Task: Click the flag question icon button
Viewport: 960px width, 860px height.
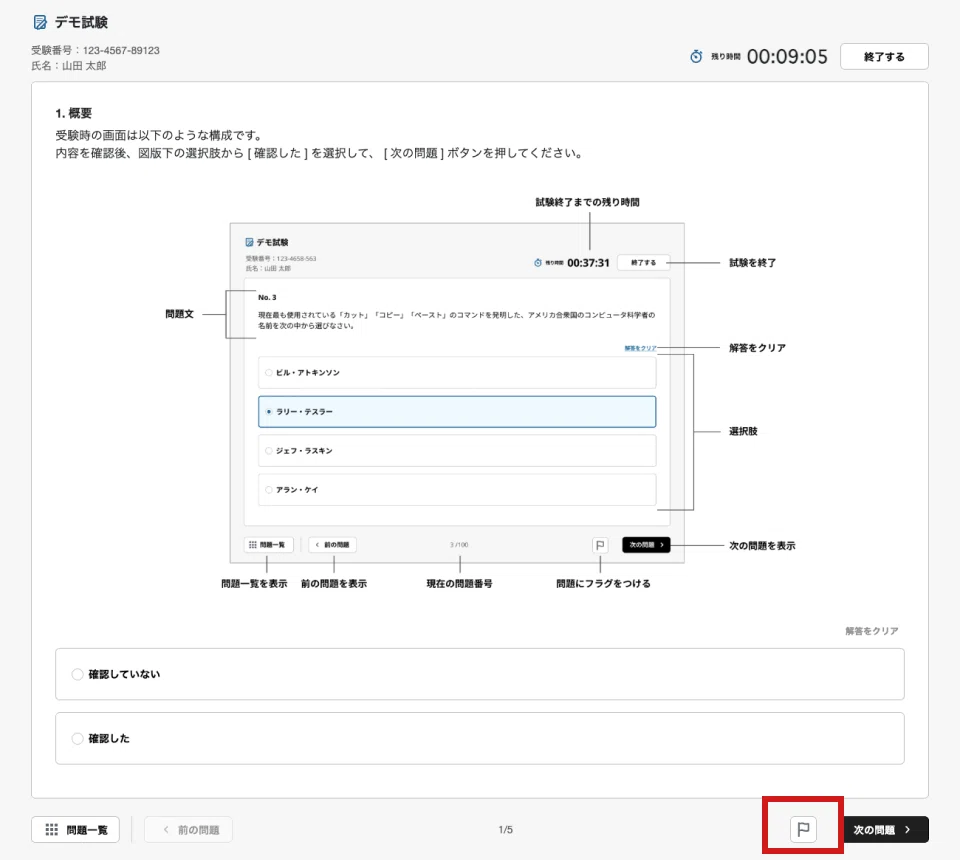Action: [803, 829]
